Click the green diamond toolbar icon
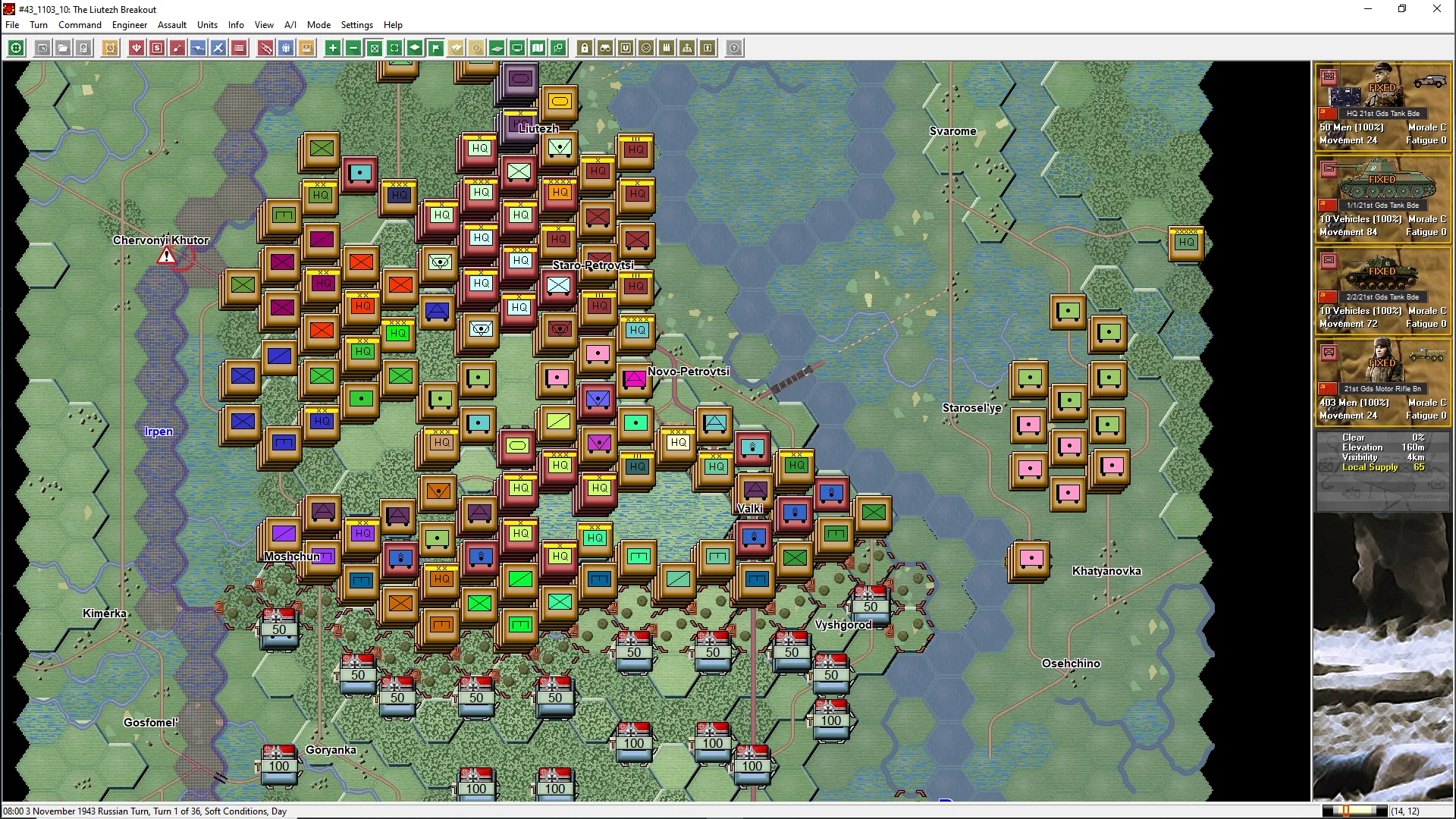Screen dimensions: 1456x819 pos(415,49)
